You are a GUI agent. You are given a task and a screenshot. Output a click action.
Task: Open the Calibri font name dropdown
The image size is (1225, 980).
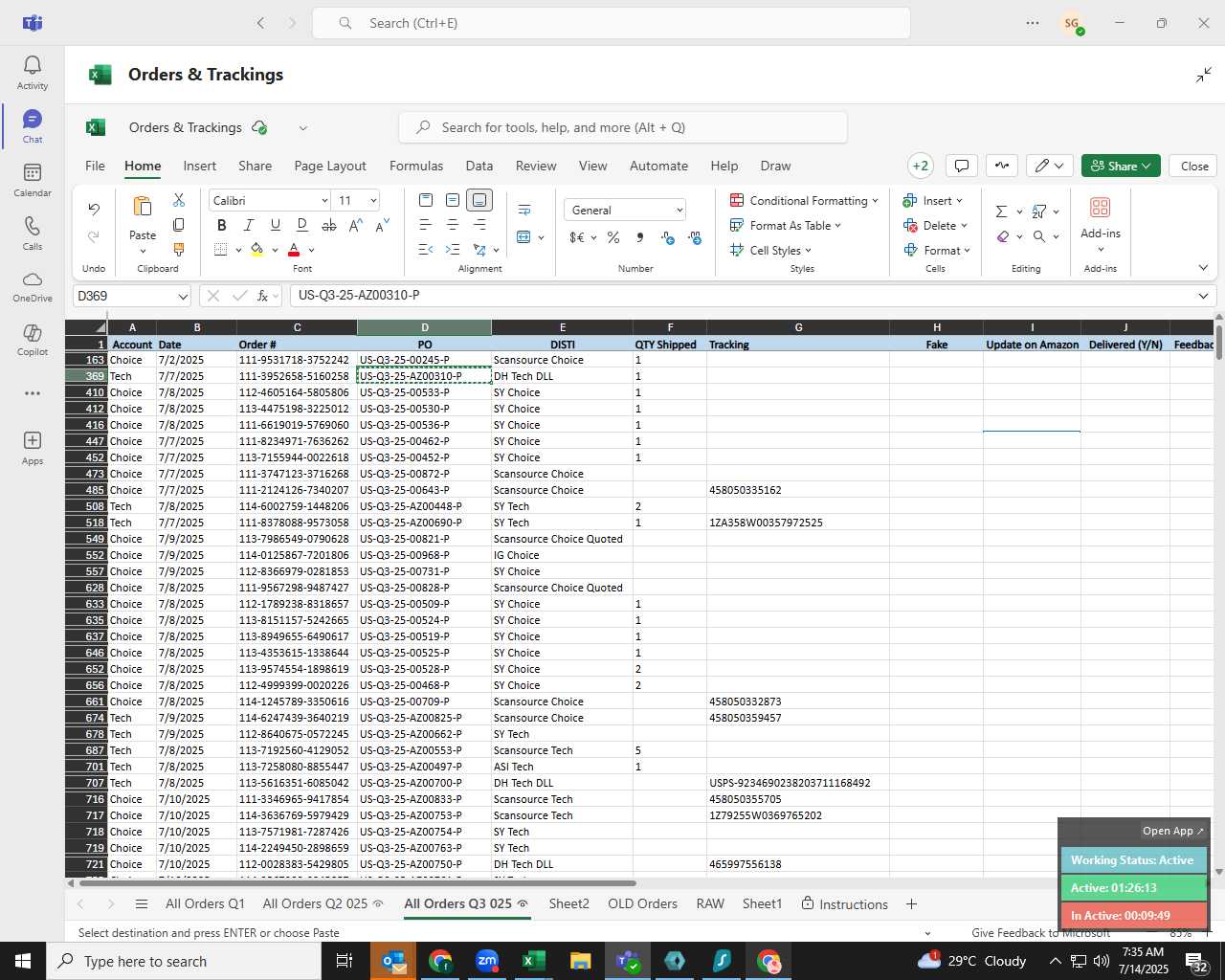click(324, 201)
